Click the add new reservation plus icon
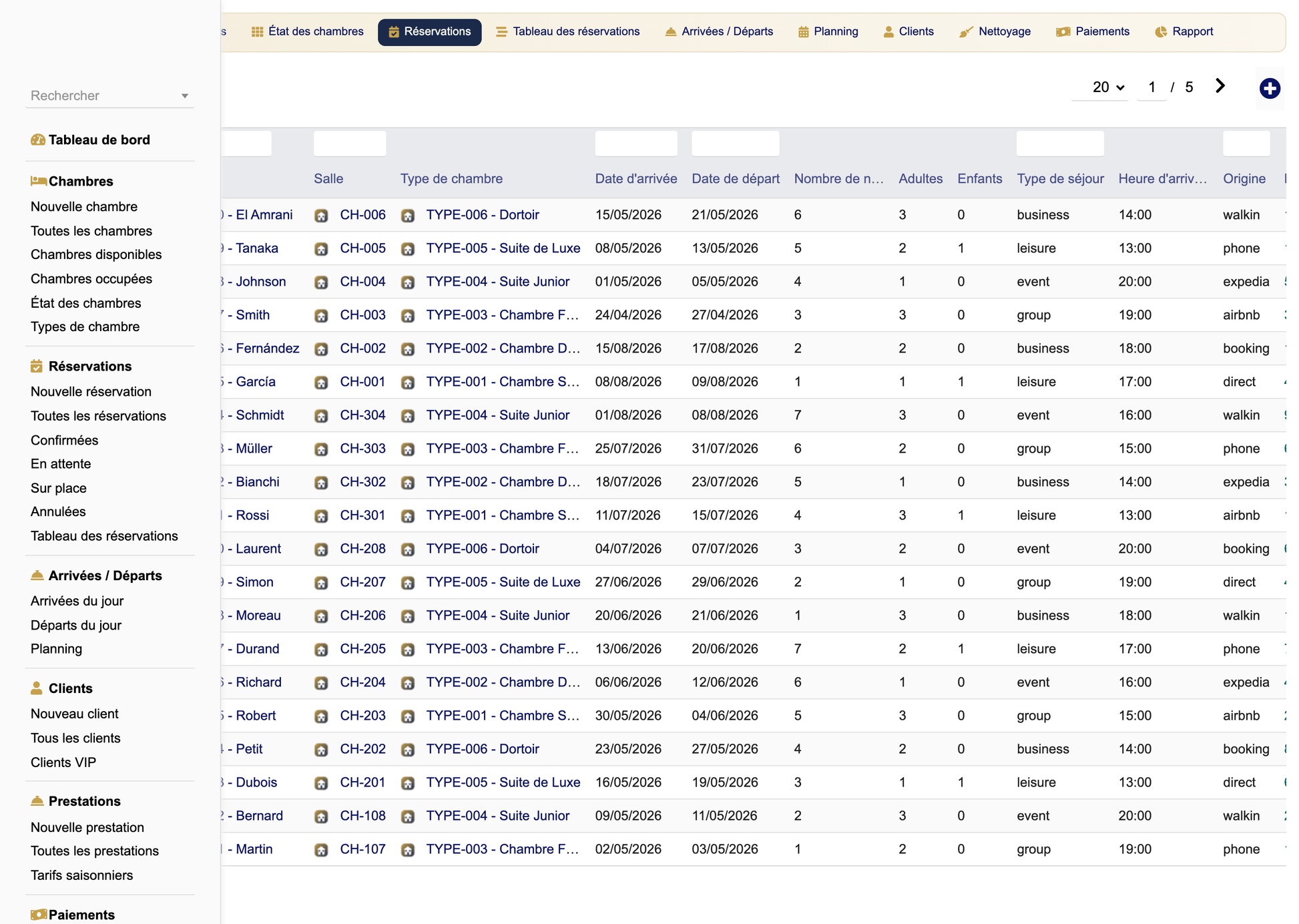 tap(1269, 88)
